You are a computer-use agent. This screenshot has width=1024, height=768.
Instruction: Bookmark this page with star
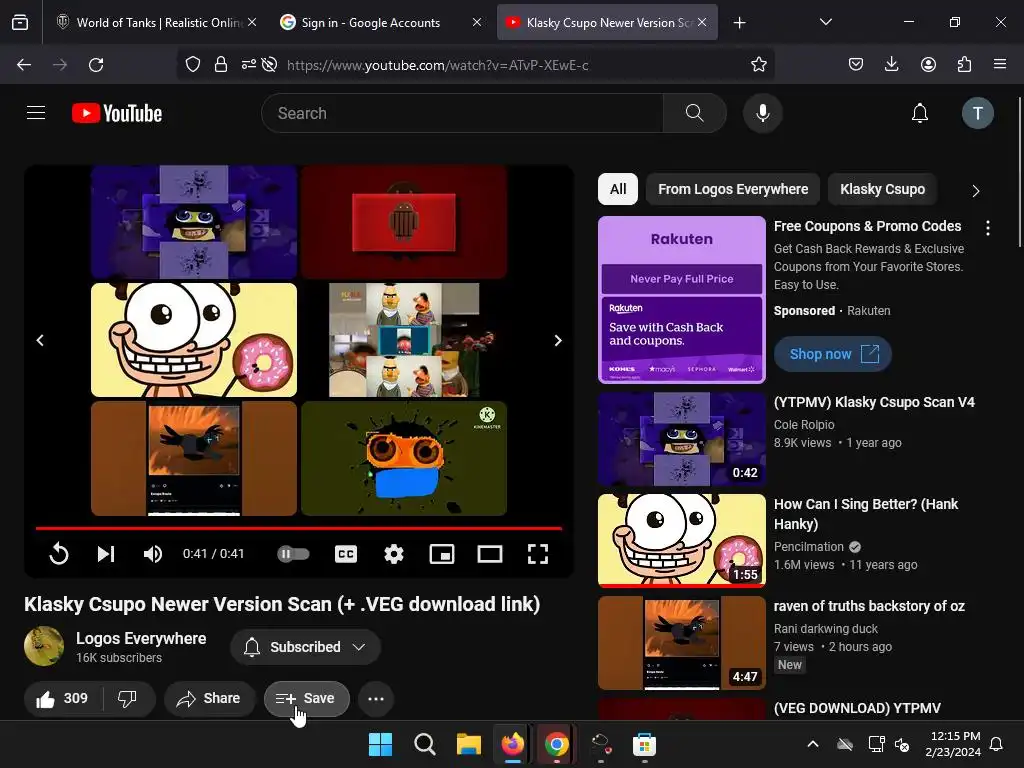coord(758,65)
